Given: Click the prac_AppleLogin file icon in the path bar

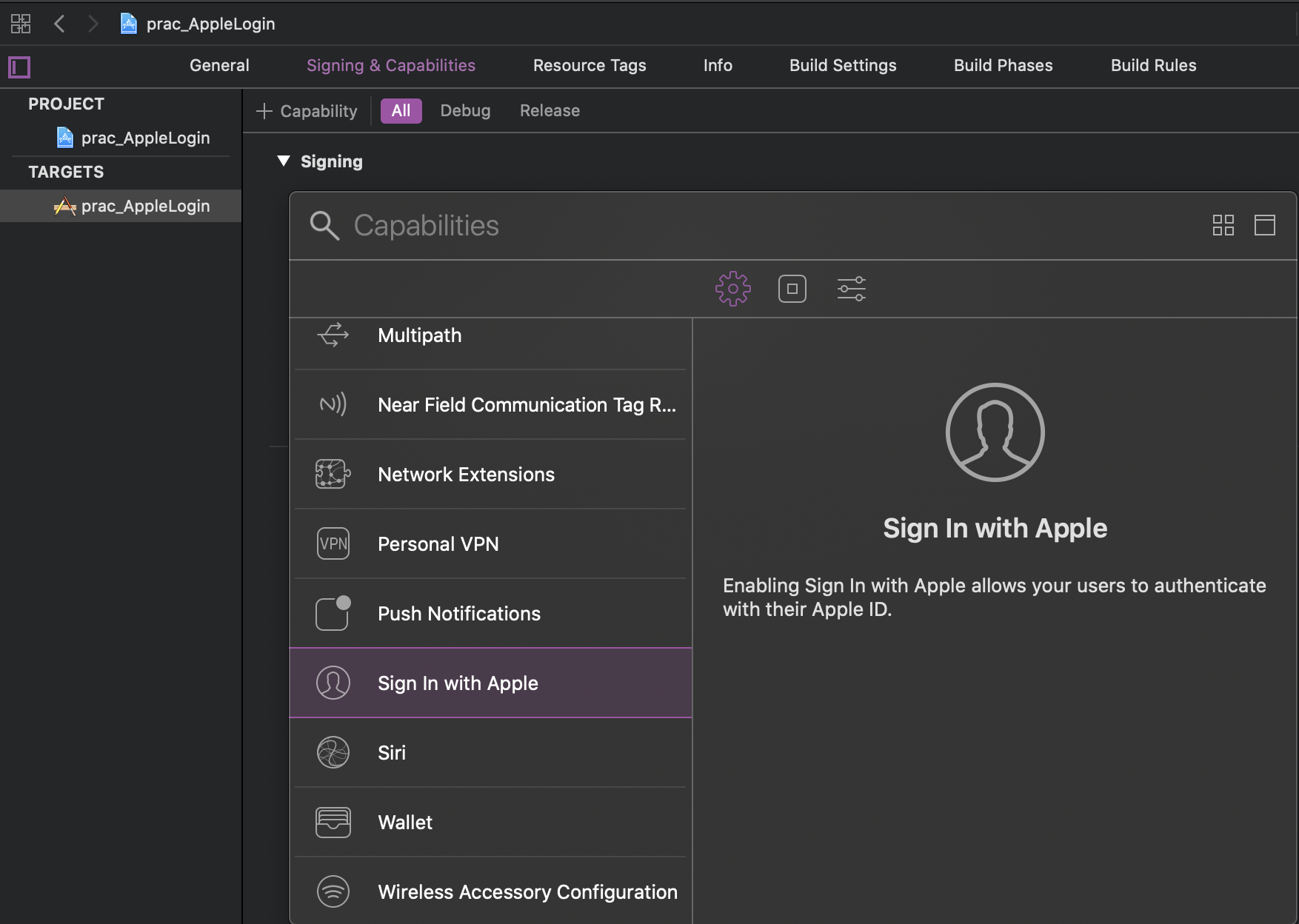Looking at the screenshot, I should pyautogui.click(x=129, y=24).
